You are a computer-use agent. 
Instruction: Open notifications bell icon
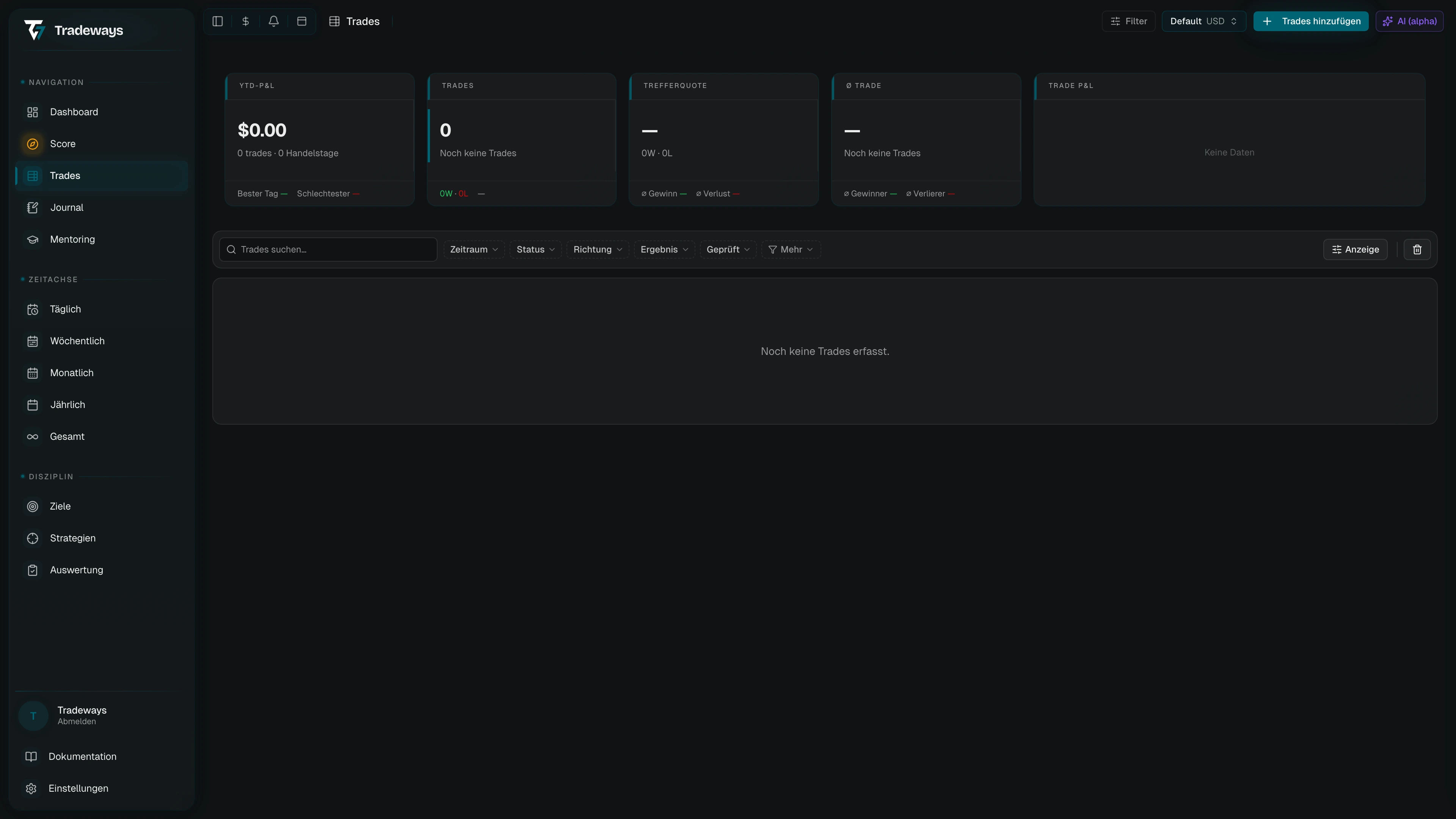pyautogui.click(x=273, y=22)
